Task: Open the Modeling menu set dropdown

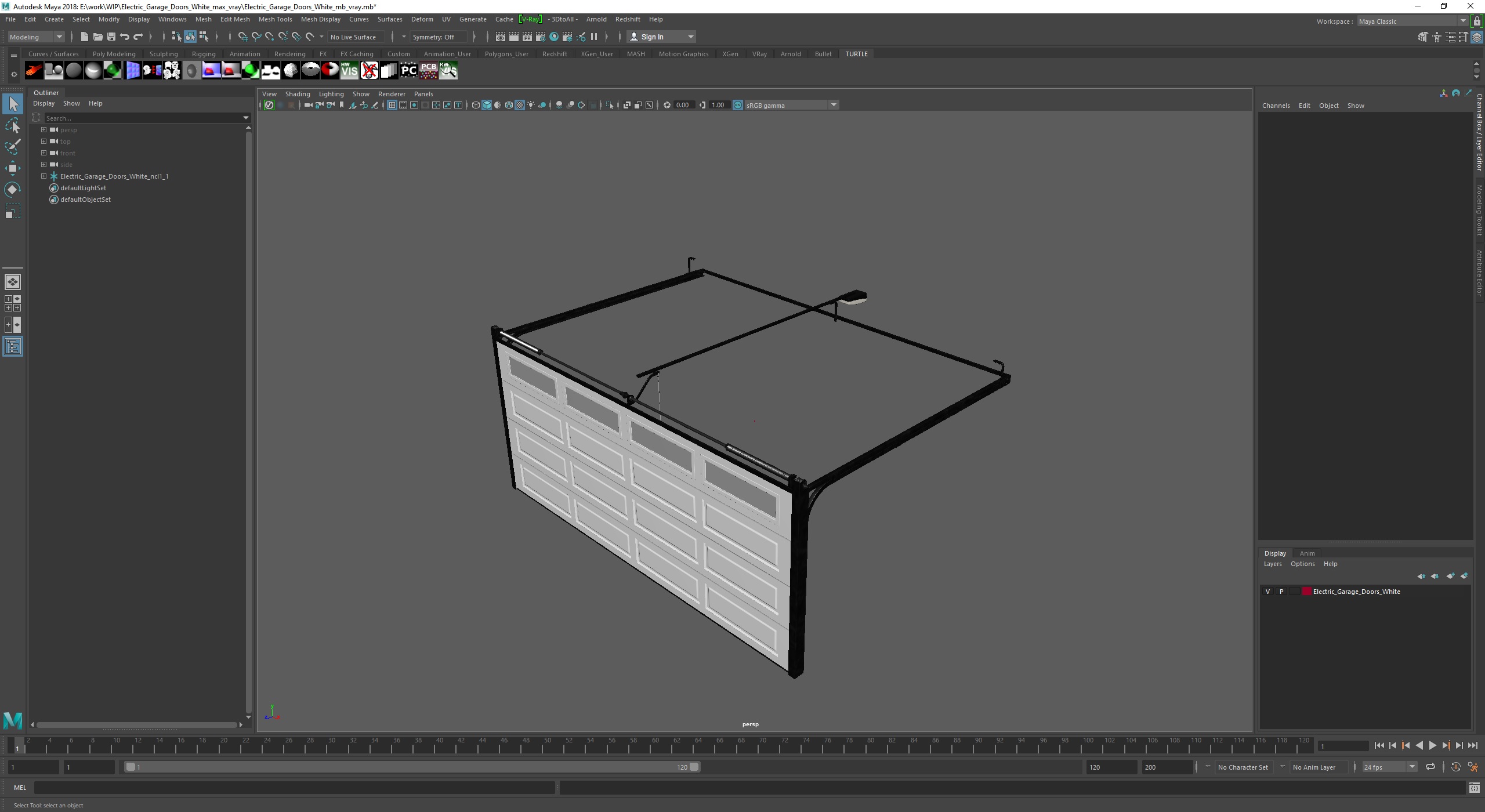Action: 36,37
